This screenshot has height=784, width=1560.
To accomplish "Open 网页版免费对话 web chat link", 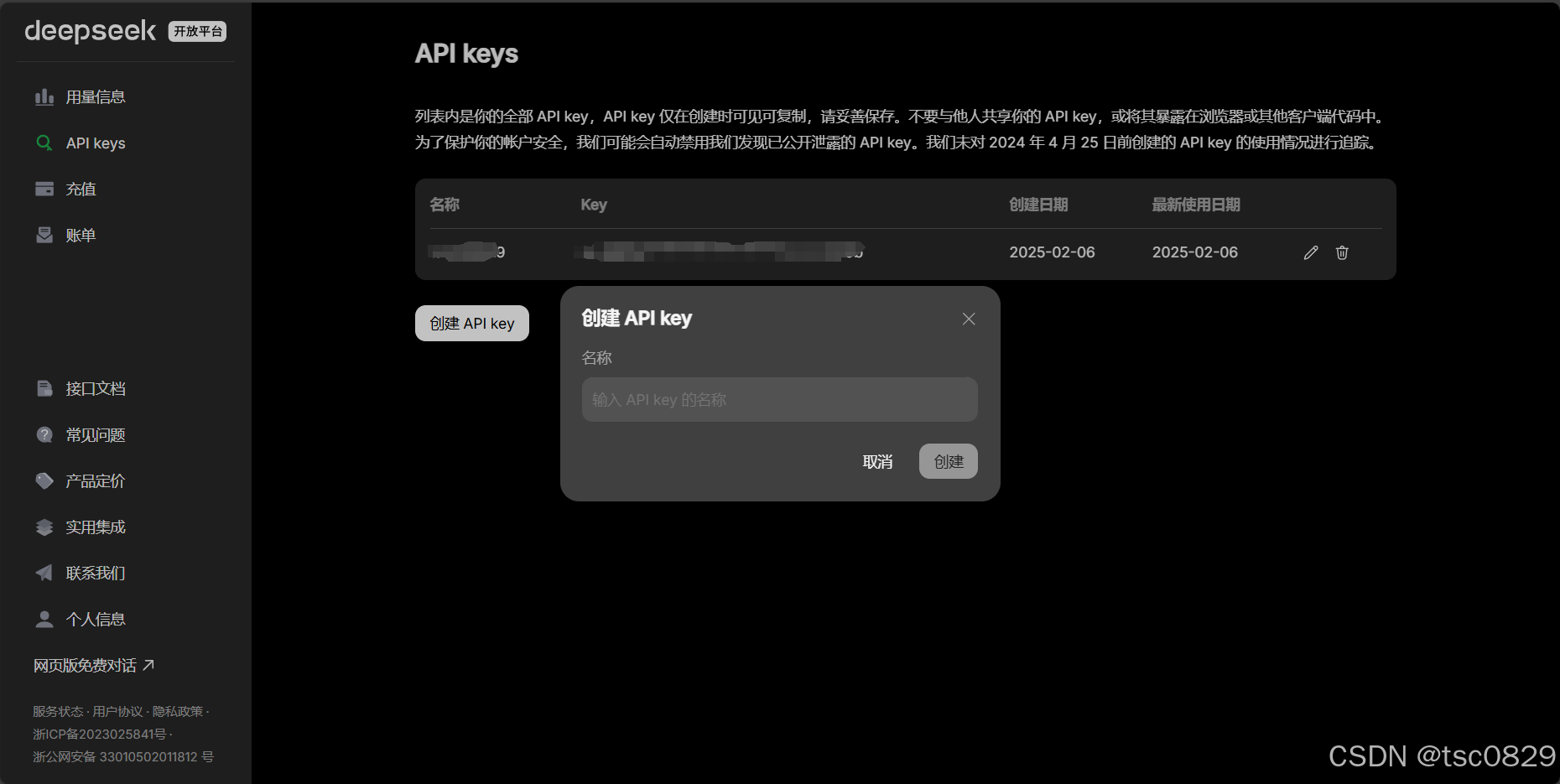I will pos(85,666).
